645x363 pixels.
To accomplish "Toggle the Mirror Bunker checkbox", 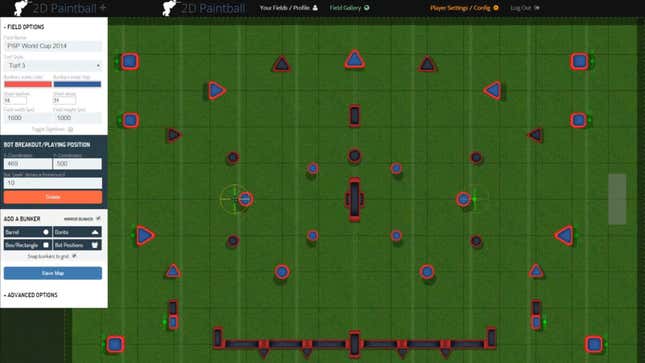I will tap(98, 219).
